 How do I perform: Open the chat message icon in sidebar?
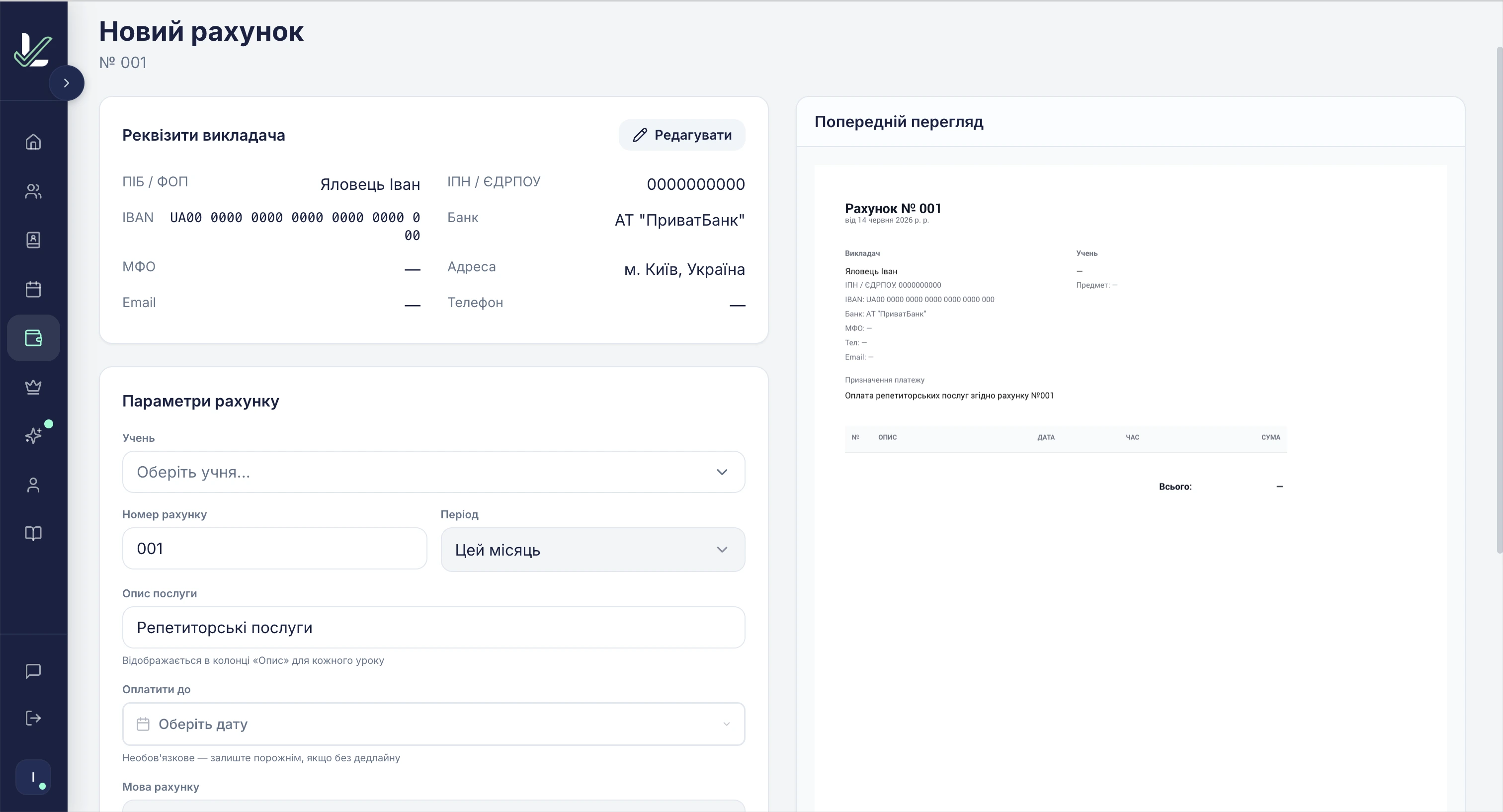pos(33,671)
